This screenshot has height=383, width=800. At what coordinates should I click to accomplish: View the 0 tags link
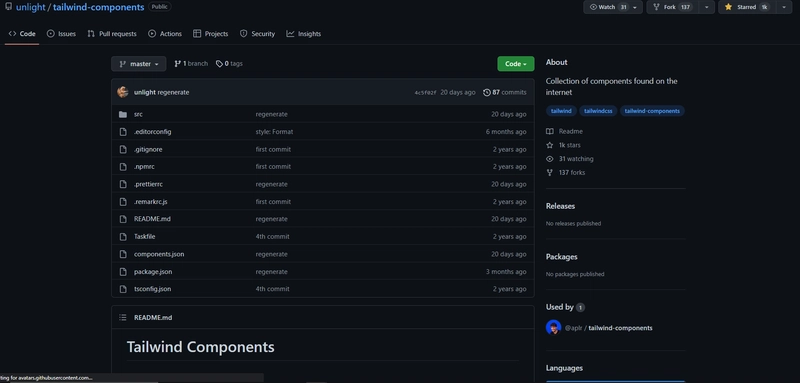click(x=229, y=64)
